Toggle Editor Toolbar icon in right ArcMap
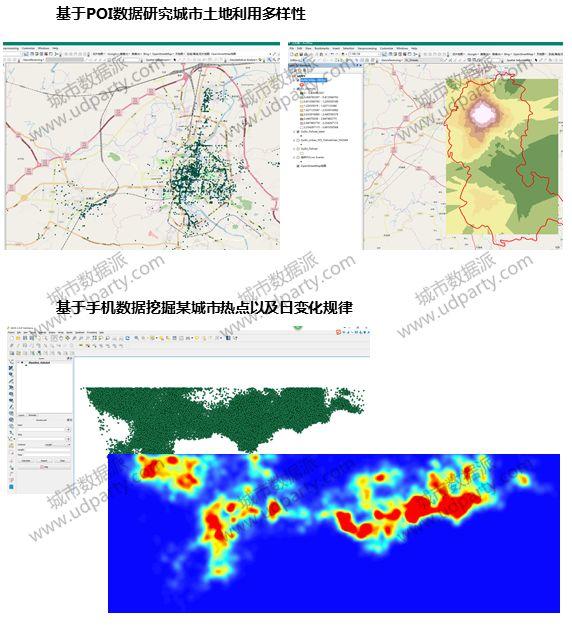The image size is (572, 625). [384, 54]
